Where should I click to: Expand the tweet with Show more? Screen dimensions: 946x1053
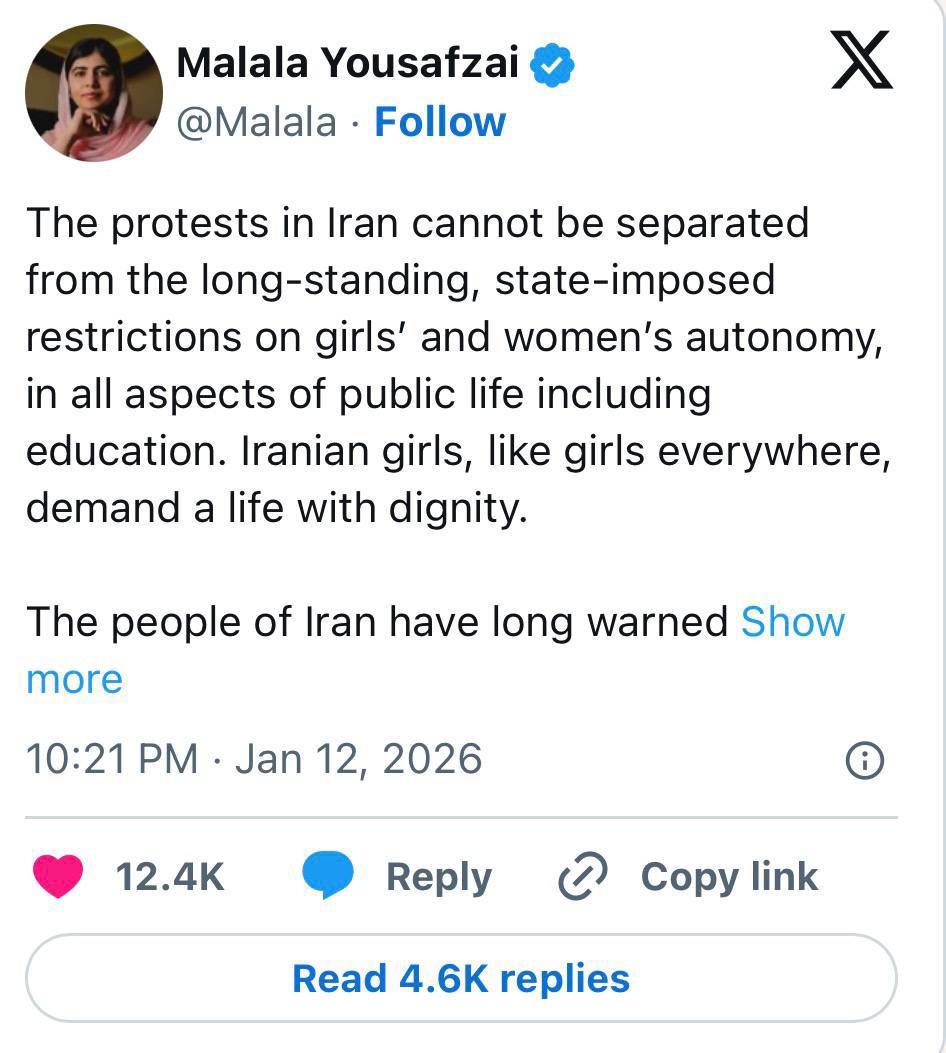point(792,622)
